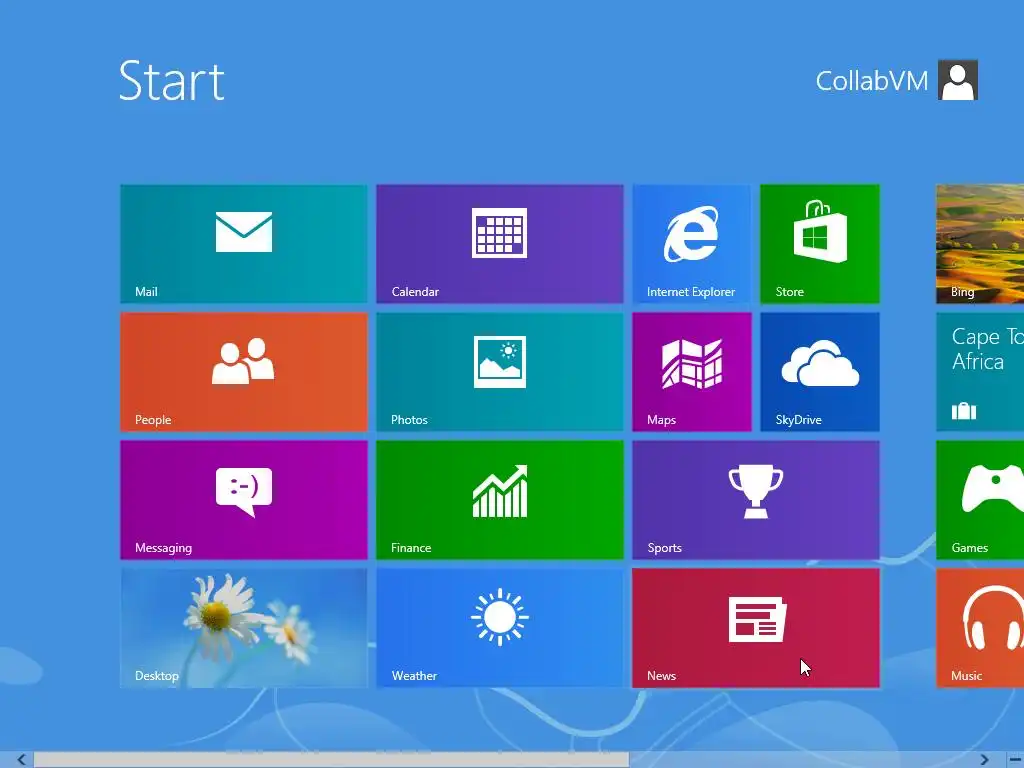The image size is (1024, 768).
Task: Open the People tile
Action: (x=244, y=372)
